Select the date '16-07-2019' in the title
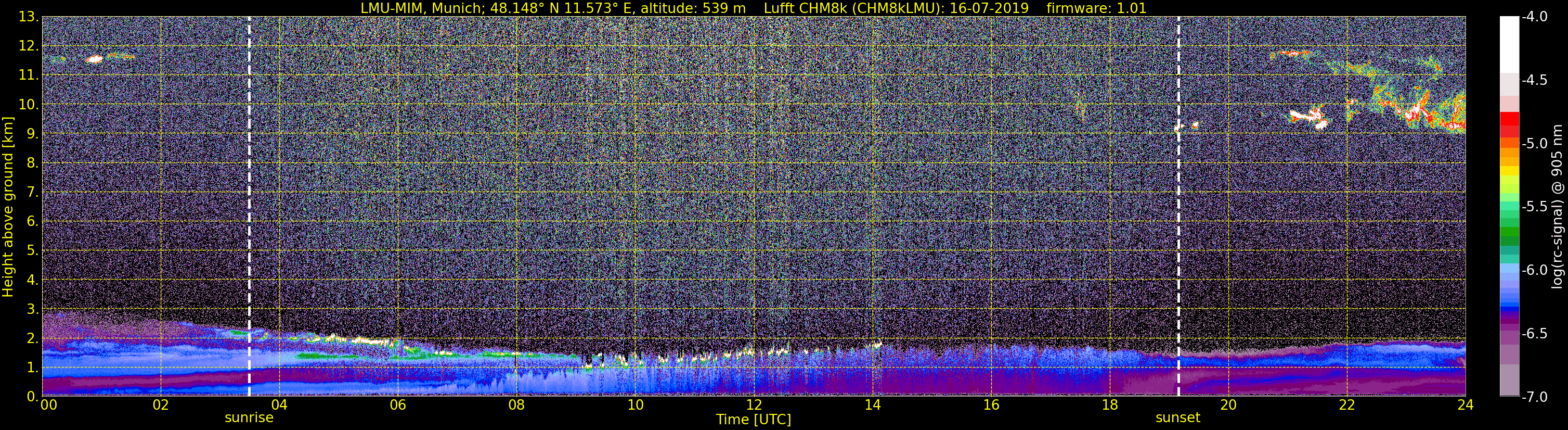This screenshot has height=430, width=1568. click(x=989, y=8)
